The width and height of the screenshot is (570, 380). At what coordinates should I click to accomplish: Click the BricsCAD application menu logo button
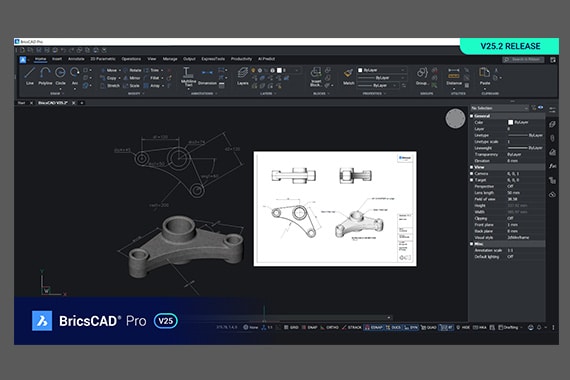pos(23,60)
